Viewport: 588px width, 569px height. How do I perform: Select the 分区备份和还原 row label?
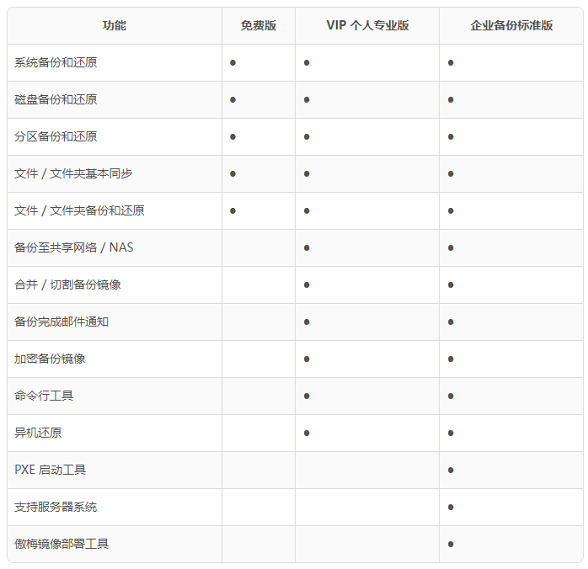(x=56, y=137)
